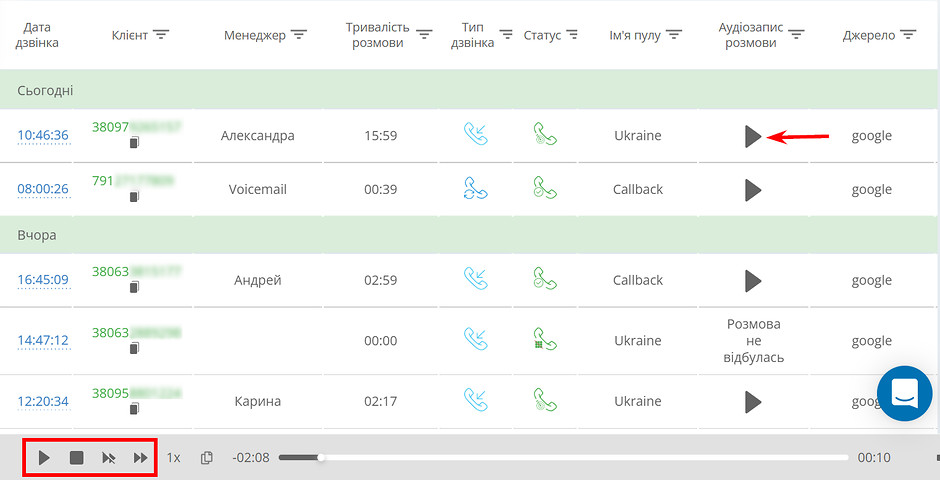Open the Клієнт column filter

[161, 35]
